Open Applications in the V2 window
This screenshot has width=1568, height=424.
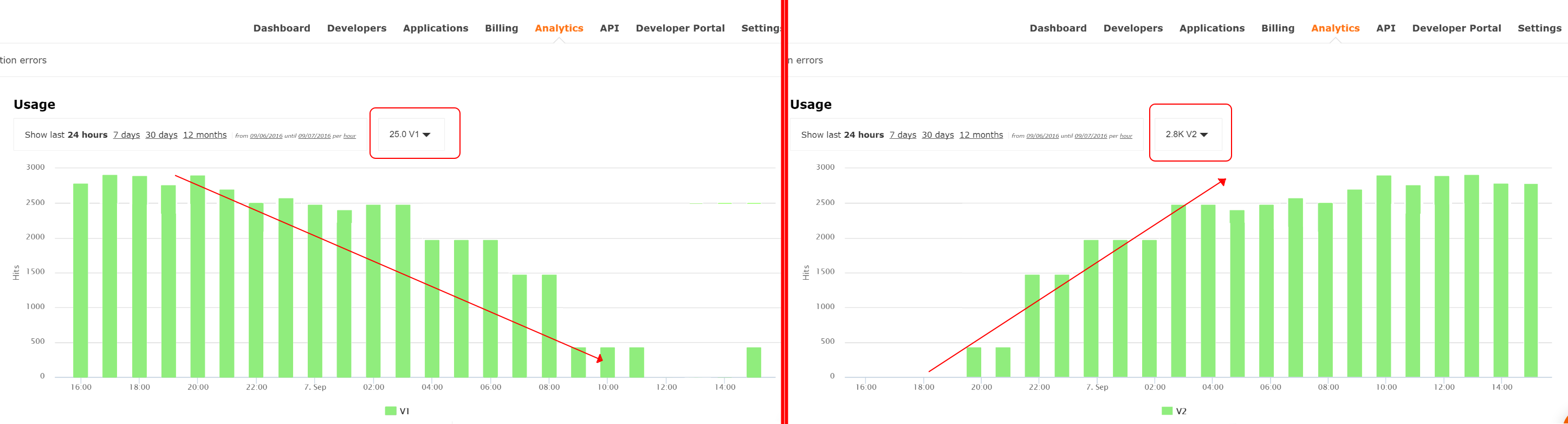click(x=1211, y=28)
